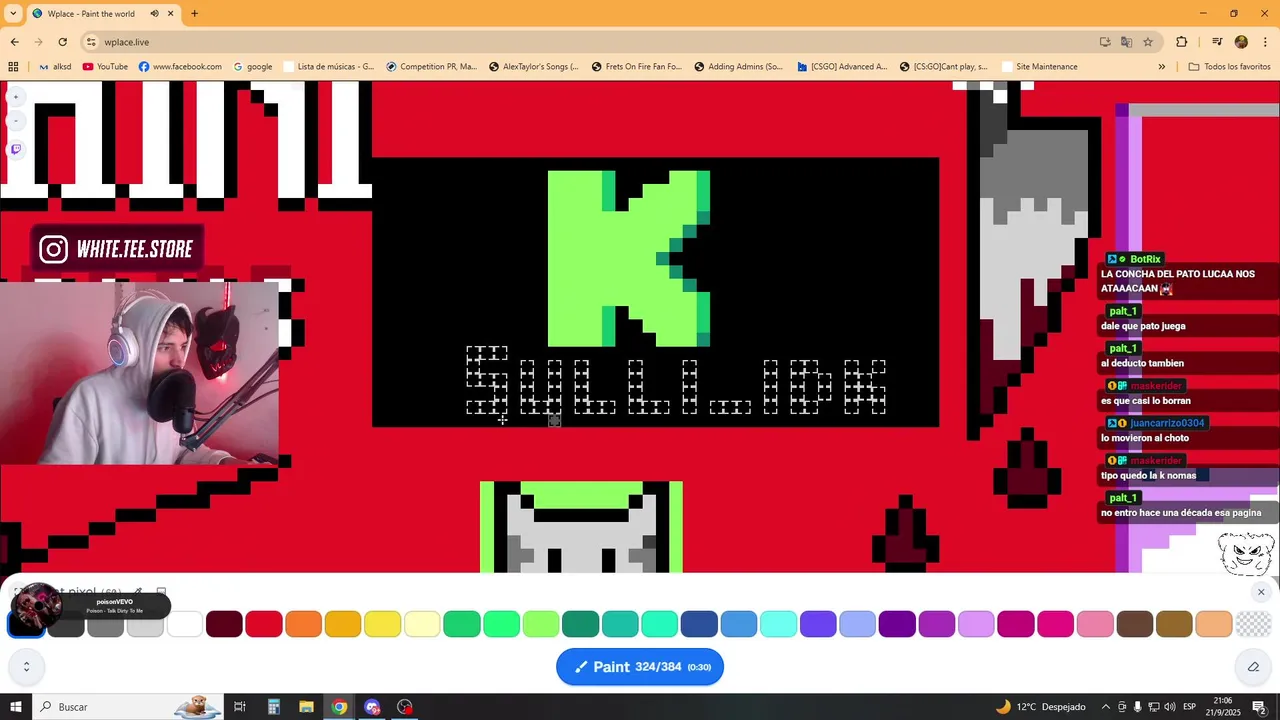The width and height of the screenshot is (1280, 720).
Task: Open Frets On Fire Fan Forum bookmark
Action: coord(636,67)
